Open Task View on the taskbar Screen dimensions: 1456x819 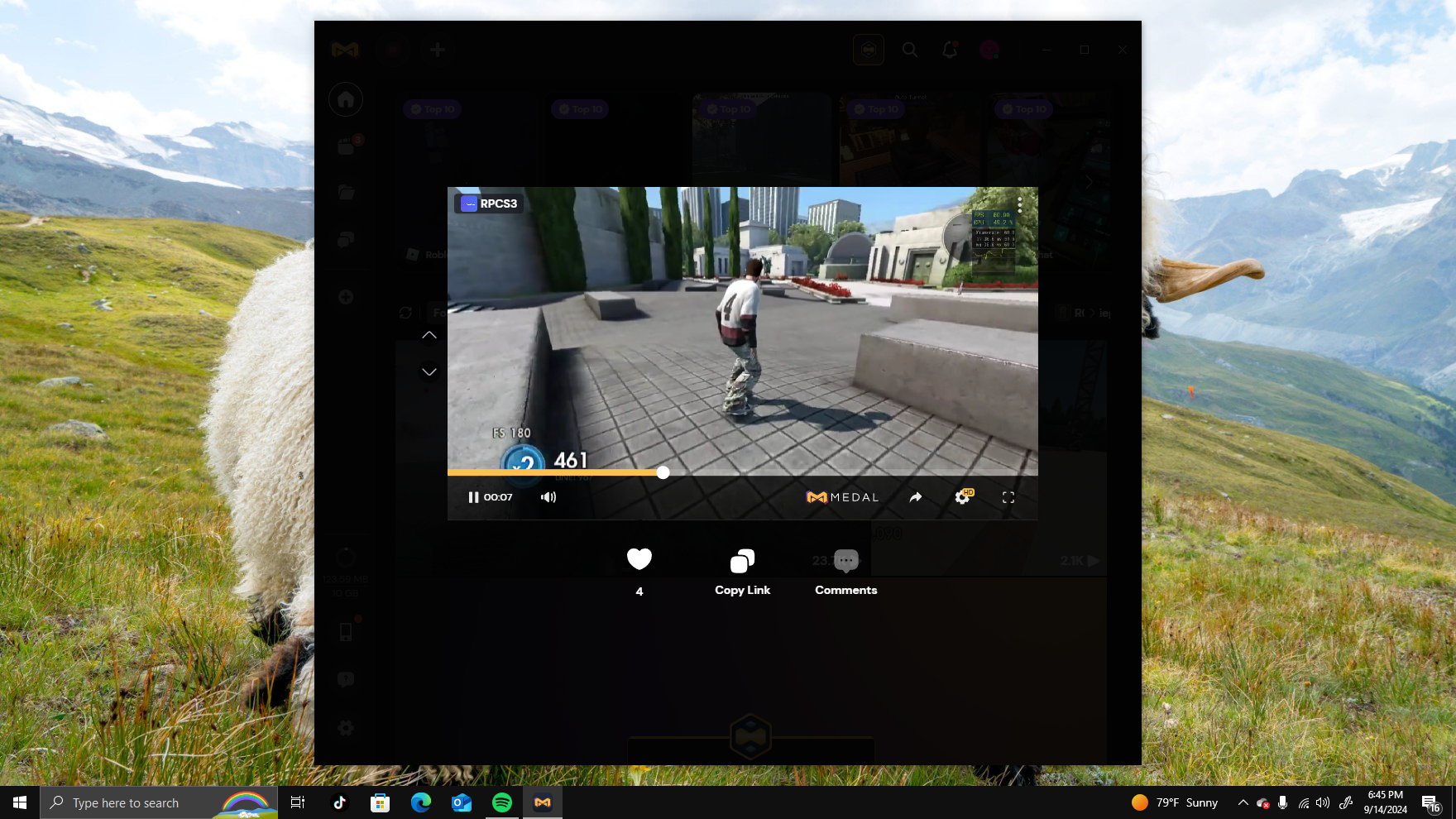coord(298,802)
